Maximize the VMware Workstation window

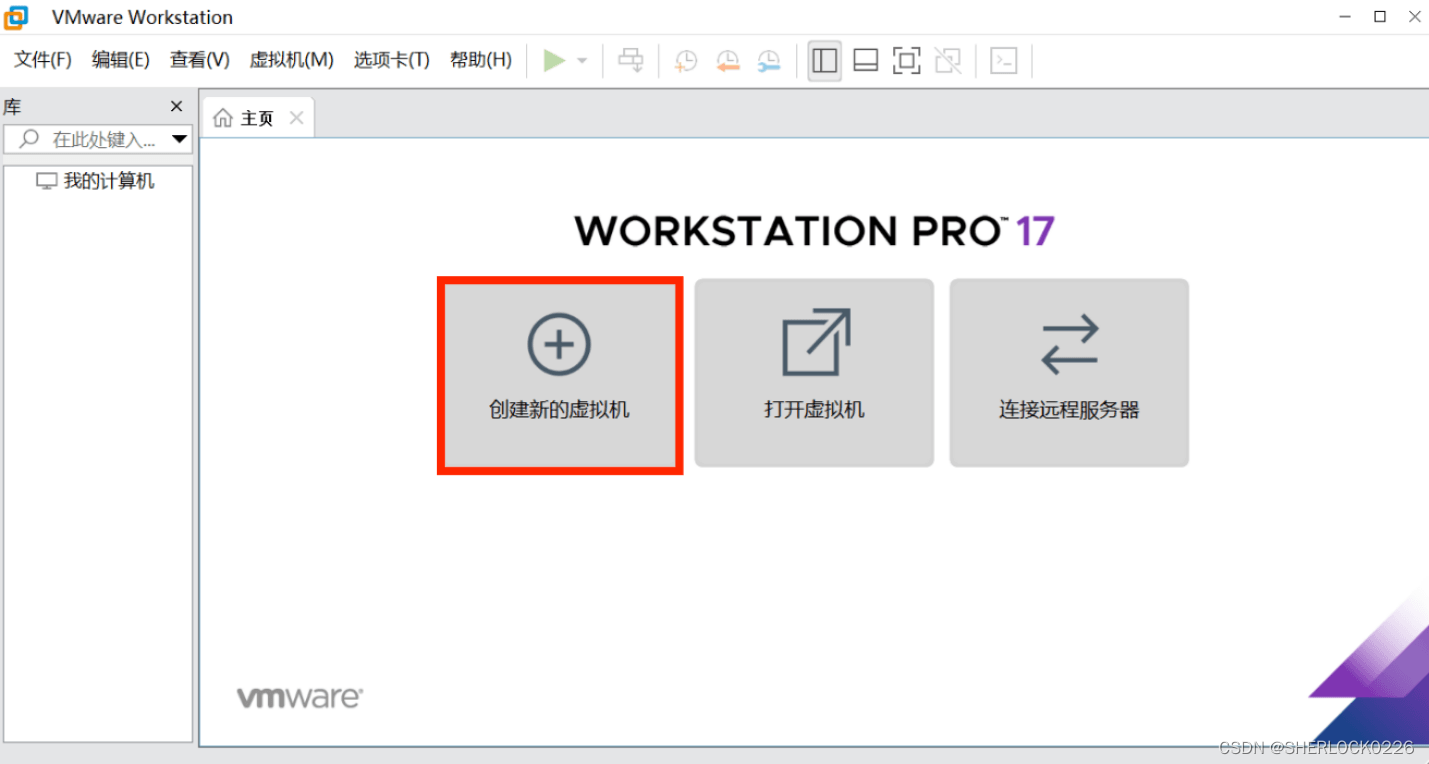click(1380, 16)
